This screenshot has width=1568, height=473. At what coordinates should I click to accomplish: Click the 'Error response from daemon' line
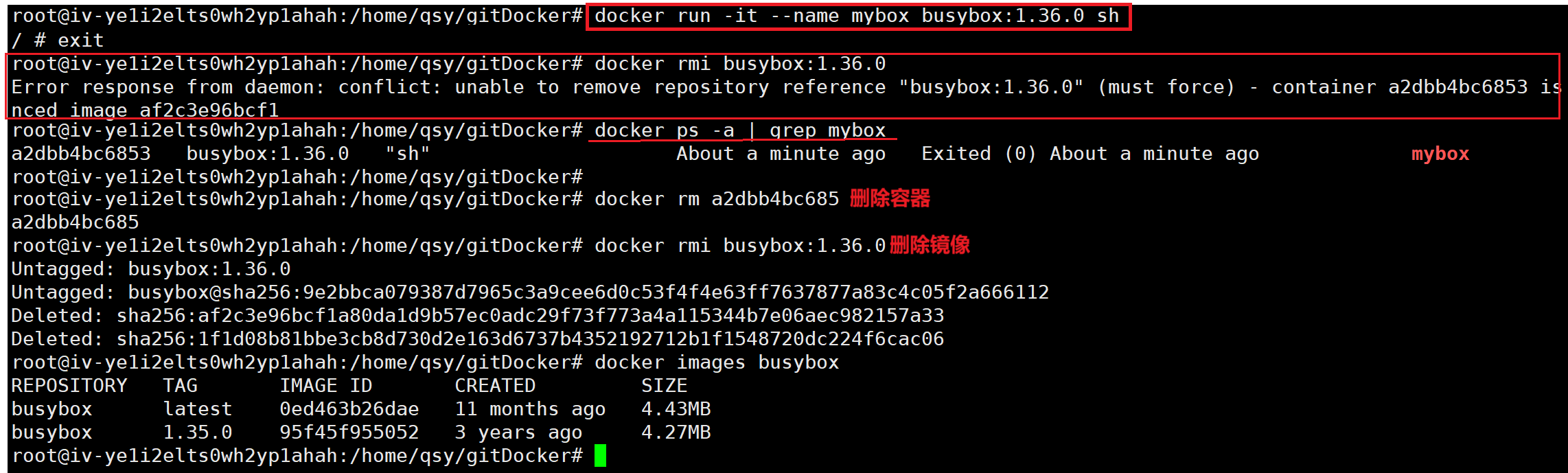[786, 87]
